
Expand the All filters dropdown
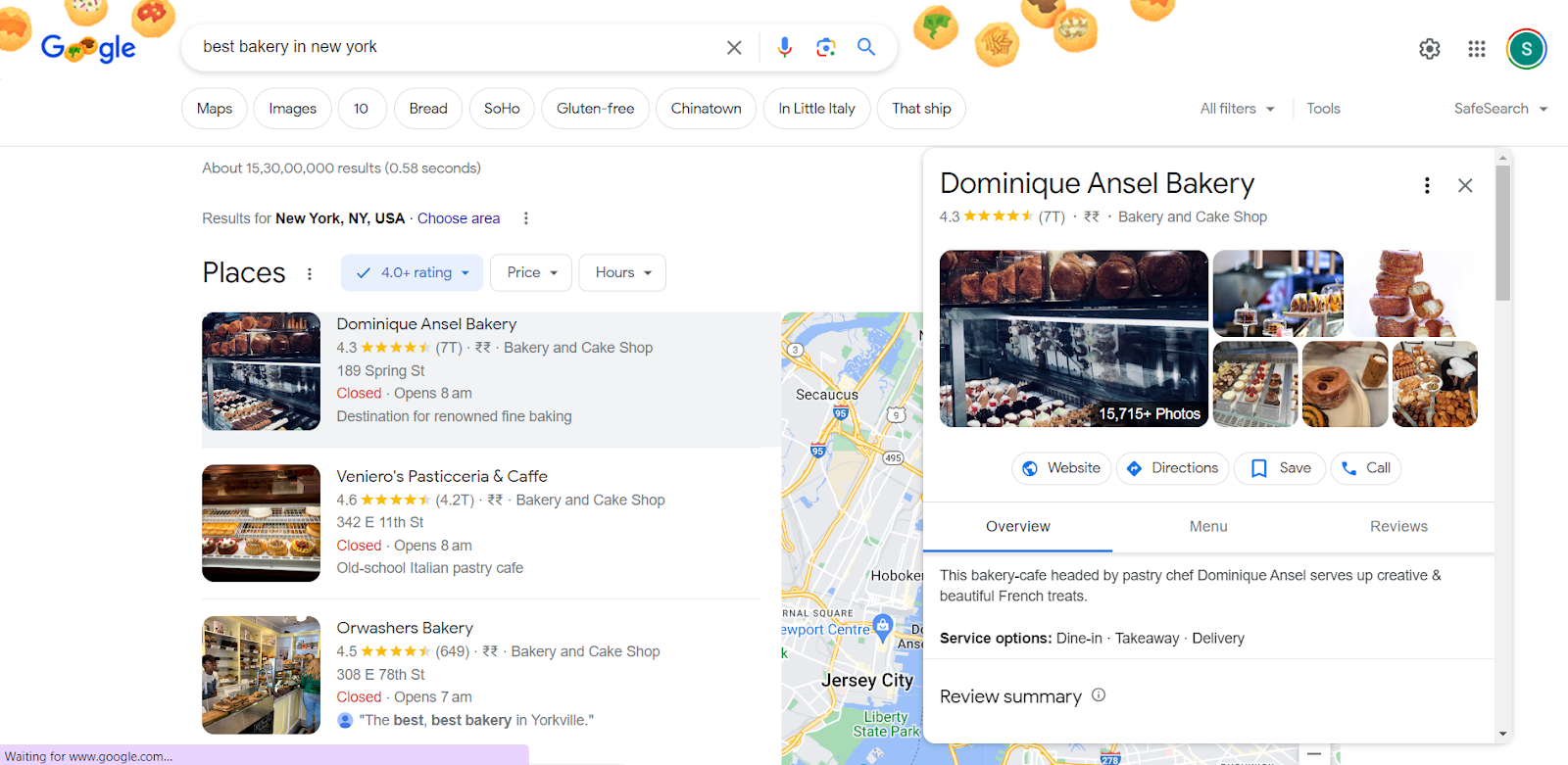tap(1238, 109)
